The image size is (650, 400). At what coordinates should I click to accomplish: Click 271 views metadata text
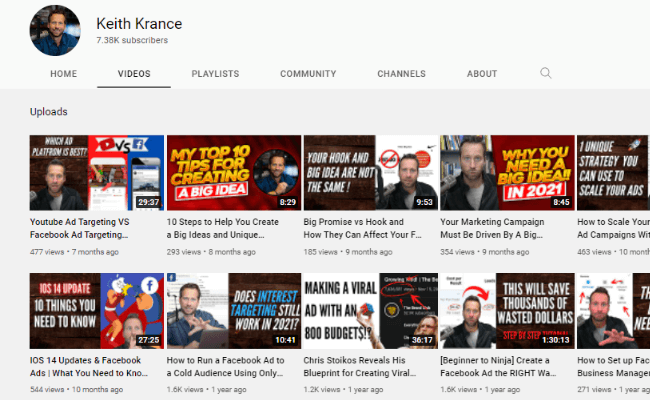click(614, 390)
